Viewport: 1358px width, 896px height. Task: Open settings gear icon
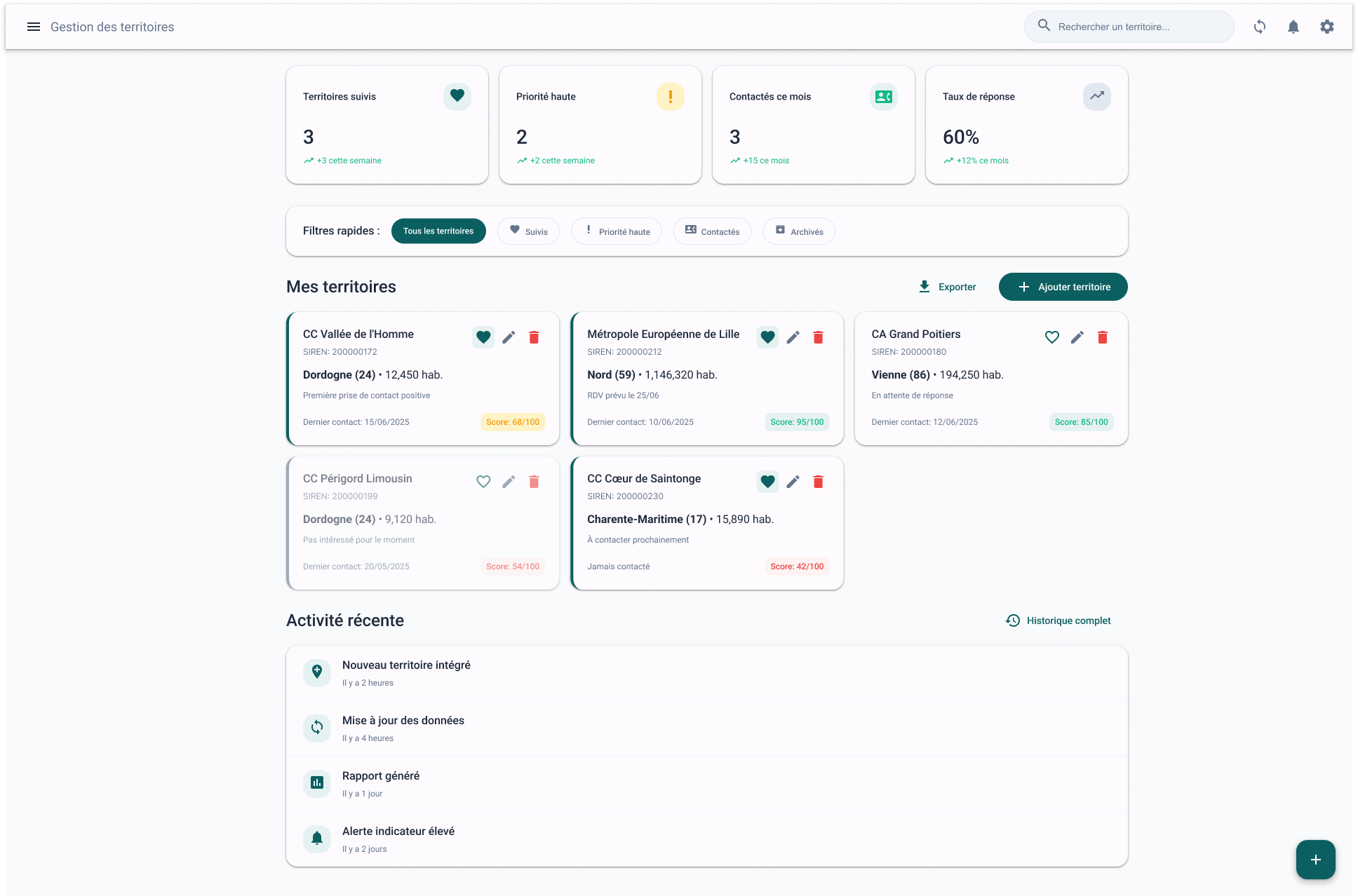pos(1327,27)
